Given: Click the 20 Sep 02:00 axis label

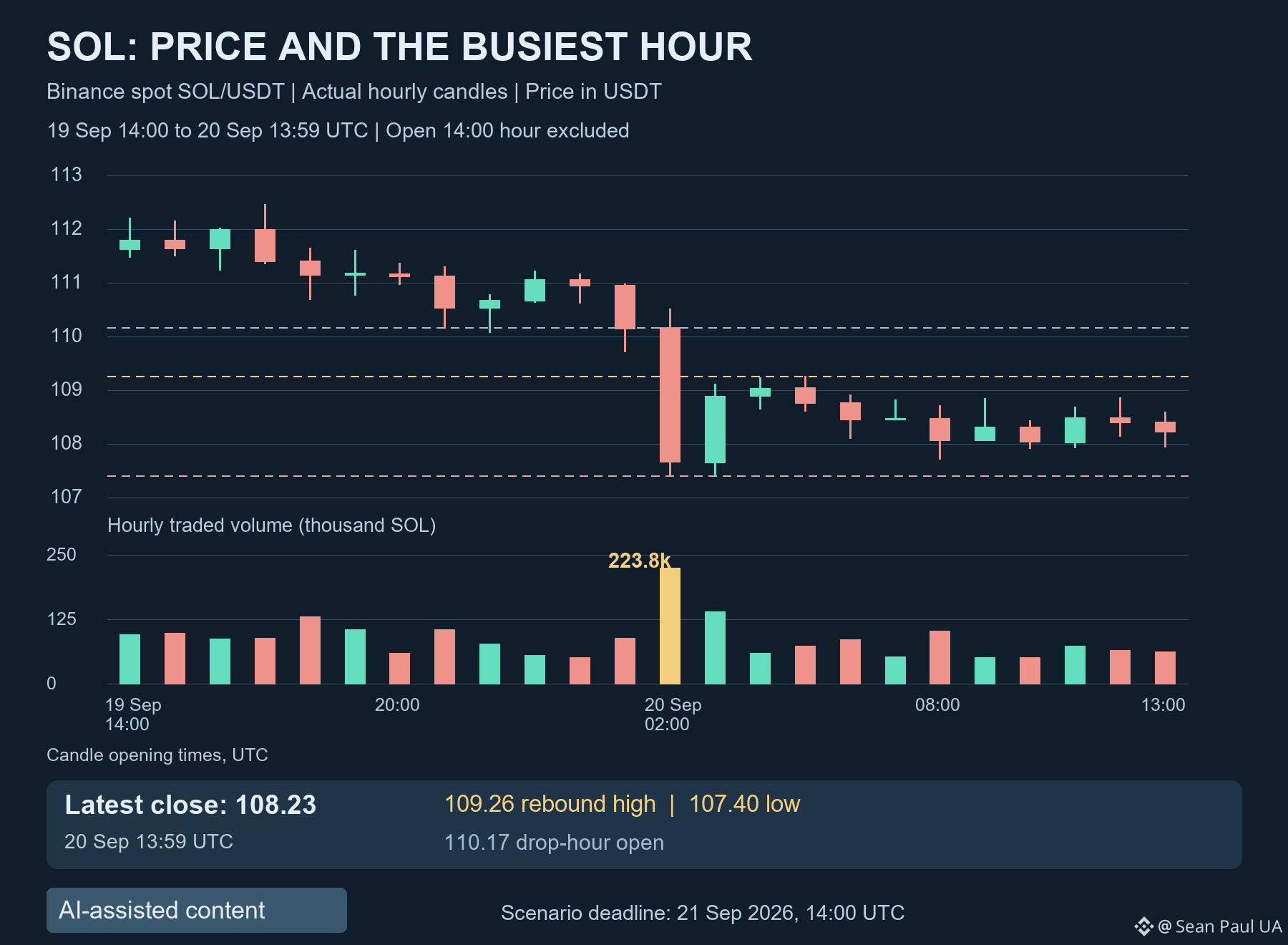Looking at the screenshot, I should pyautogui.click(x=673, y=714).
